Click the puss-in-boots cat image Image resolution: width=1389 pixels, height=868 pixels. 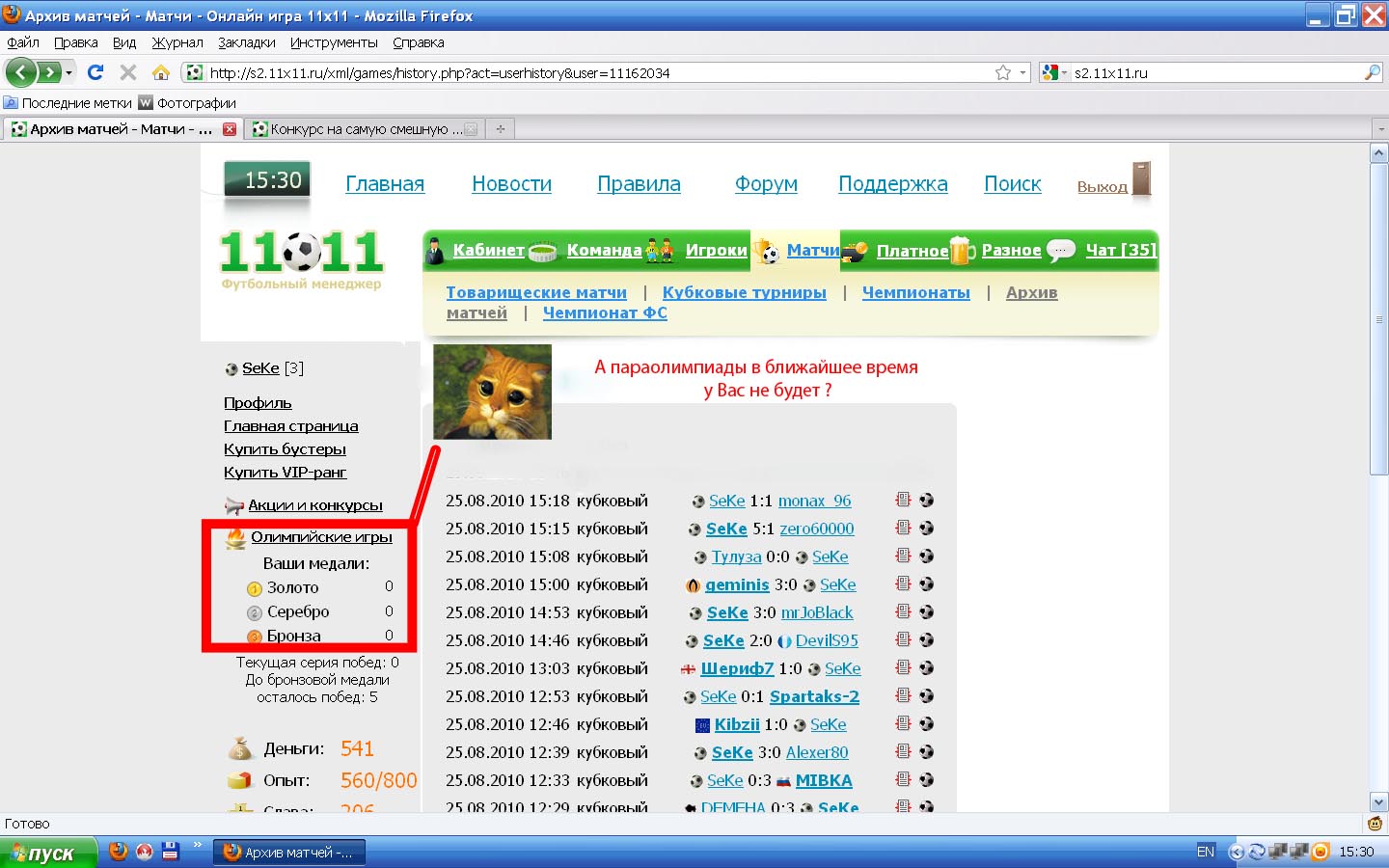pos(492,392)
